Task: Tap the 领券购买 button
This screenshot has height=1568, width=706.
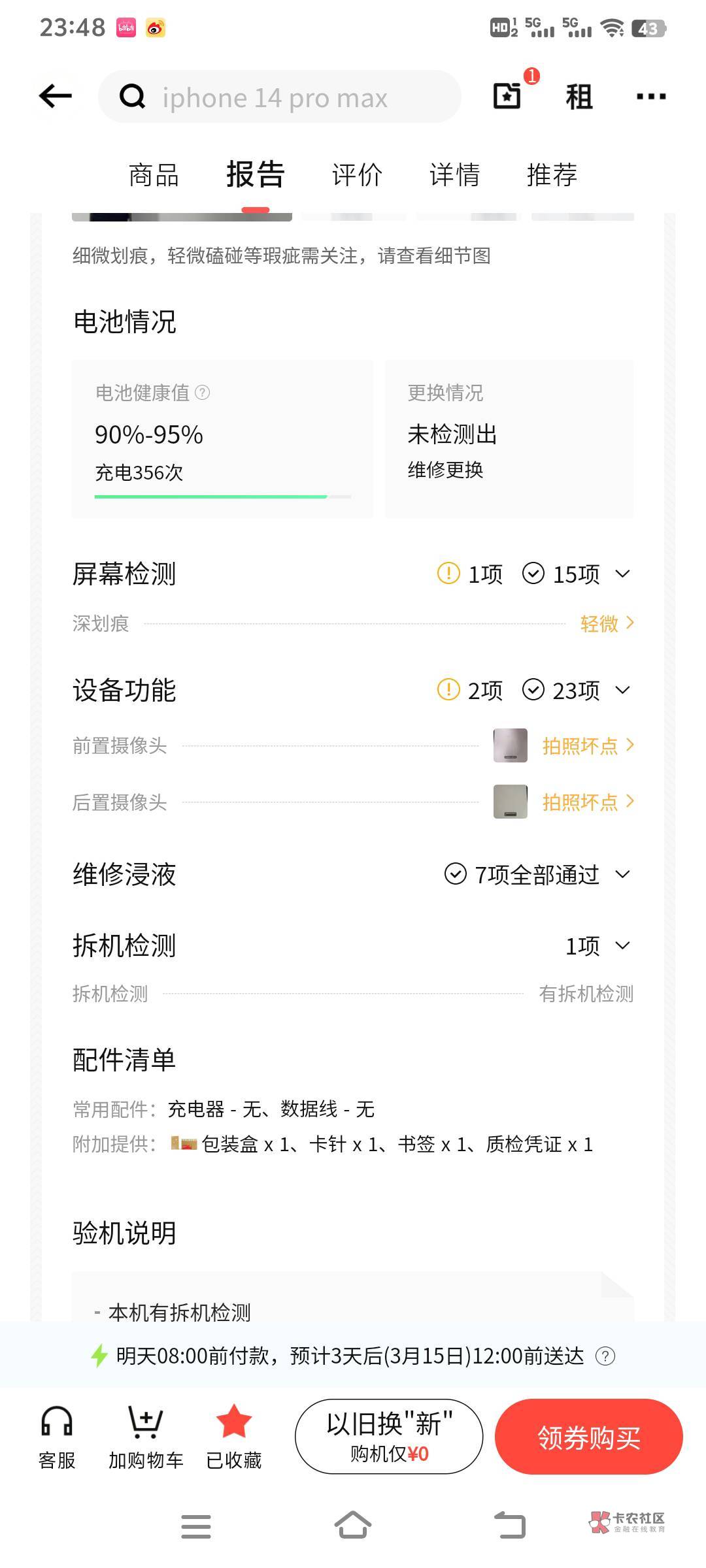Action: click(x=588, y=1437)
